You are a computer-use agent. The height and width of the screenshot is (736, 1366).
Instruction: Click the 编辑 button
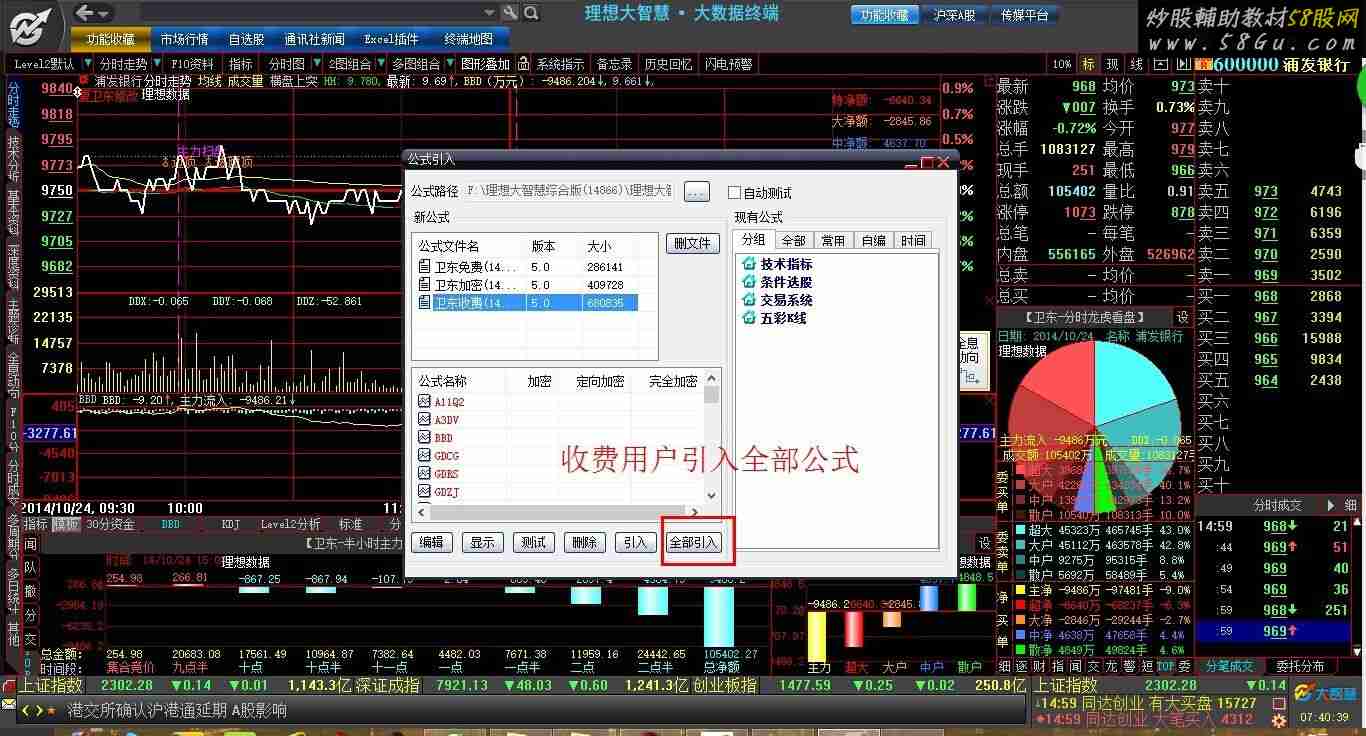point(431,542)
